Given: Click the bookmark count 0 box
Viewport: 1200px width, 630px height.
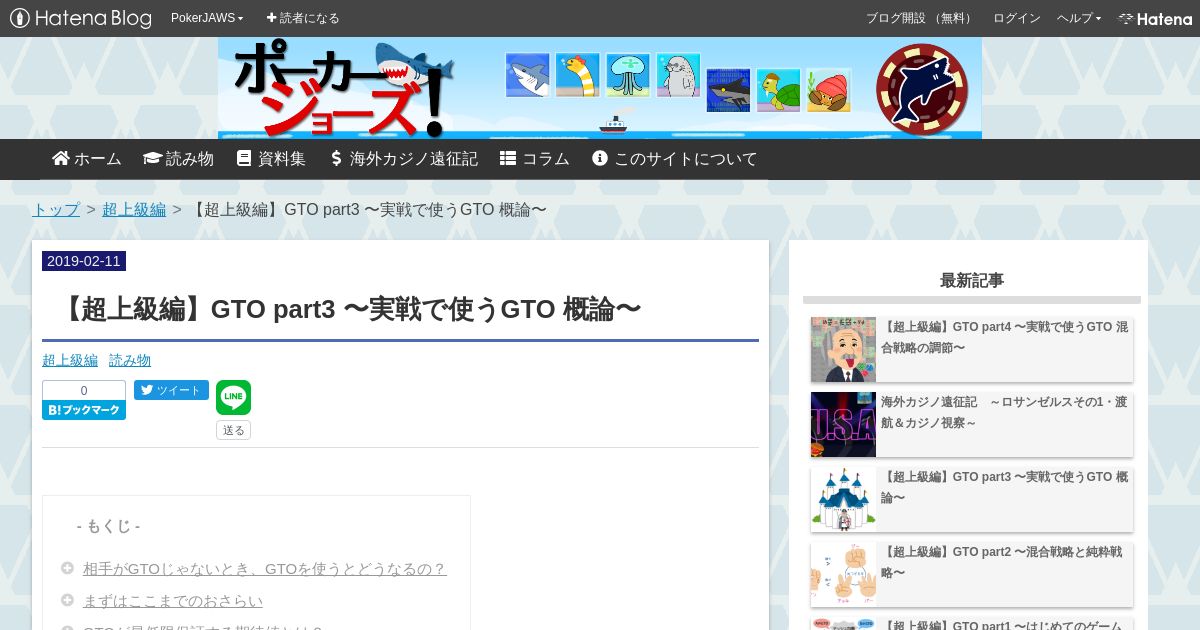Looking at the screenshot, I should 84,390.
